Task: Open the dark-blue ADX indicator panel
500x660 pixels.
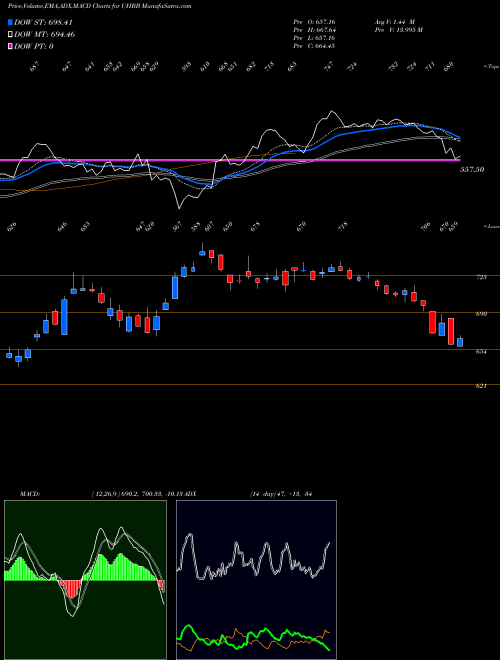Action: [x=256, y=580]
